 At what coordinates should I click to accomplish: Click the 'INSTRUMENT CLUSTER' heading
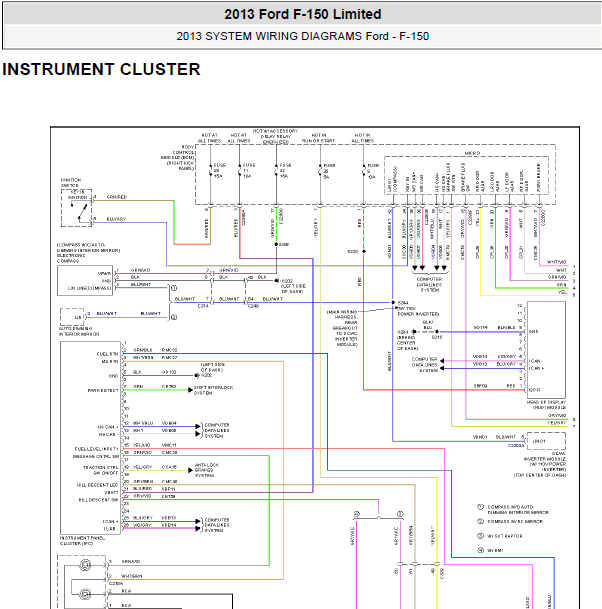(101, 70)
